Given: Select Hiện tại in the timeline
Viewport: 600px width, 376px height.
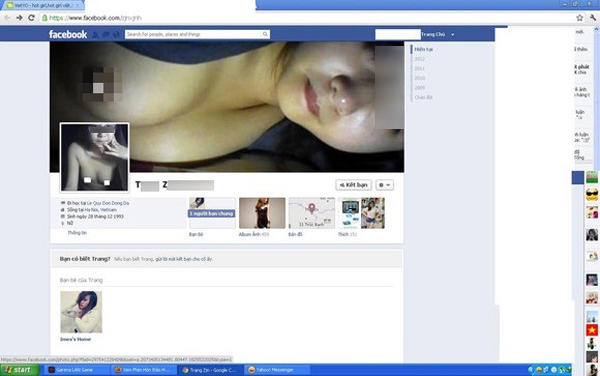Looking at the screenshot, I should click(424, 49).
